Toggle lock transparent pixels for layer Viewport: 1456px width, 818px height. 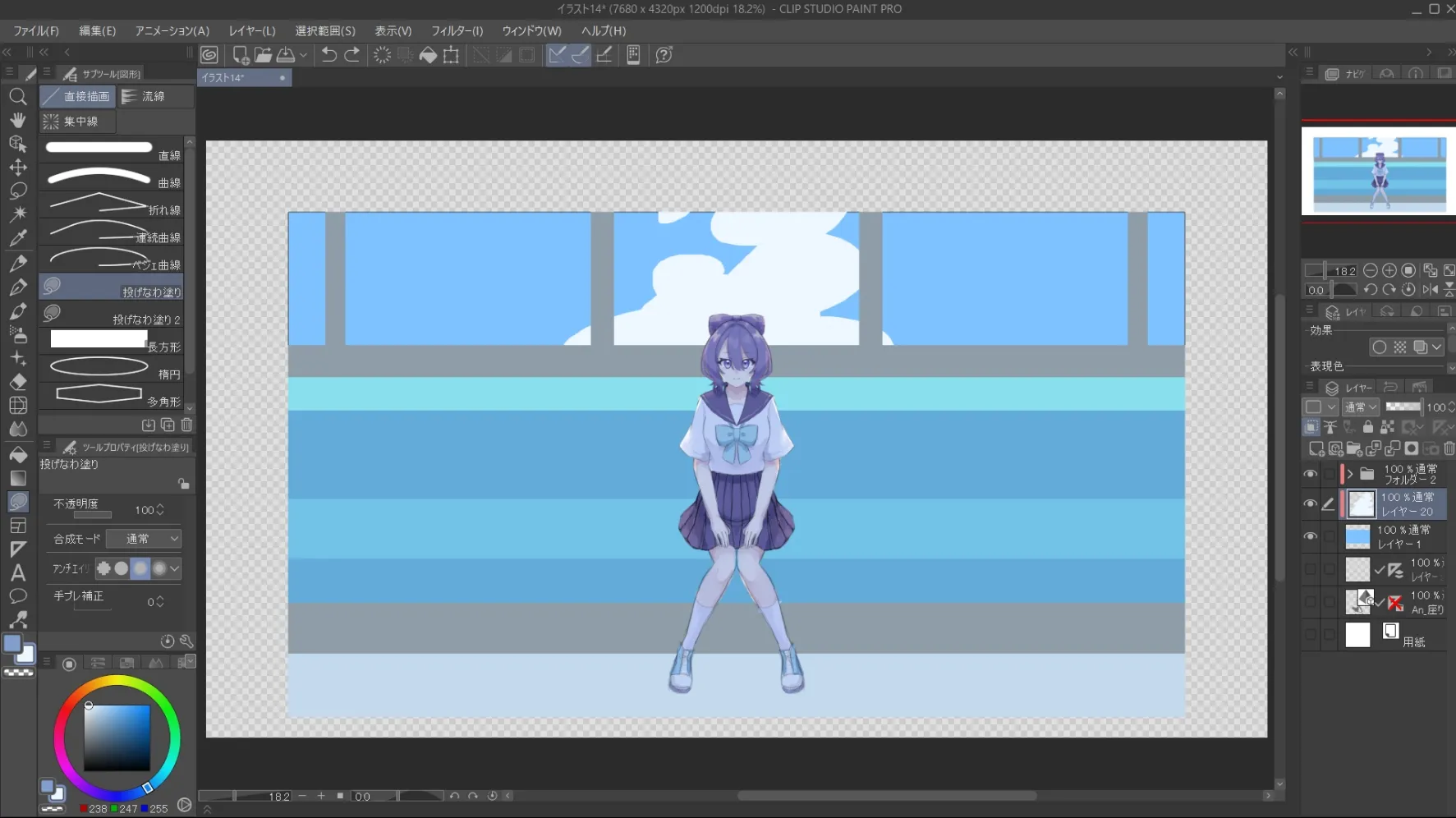(1387, 427)
